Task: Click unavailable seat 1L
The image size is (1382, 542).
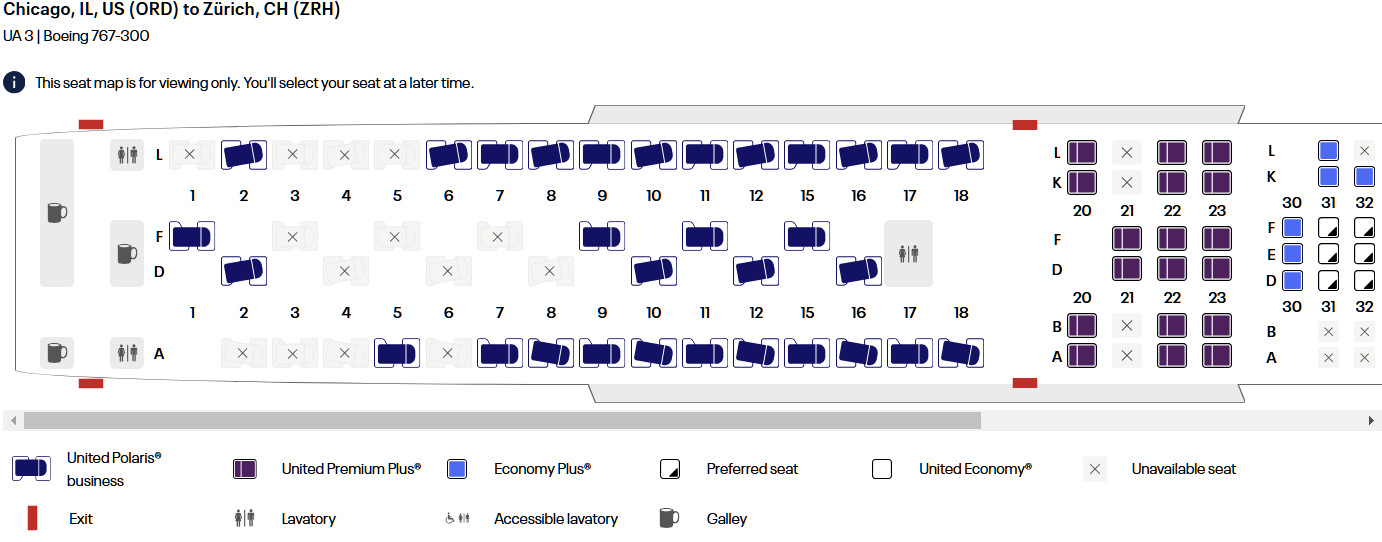Action: point(190,155)
